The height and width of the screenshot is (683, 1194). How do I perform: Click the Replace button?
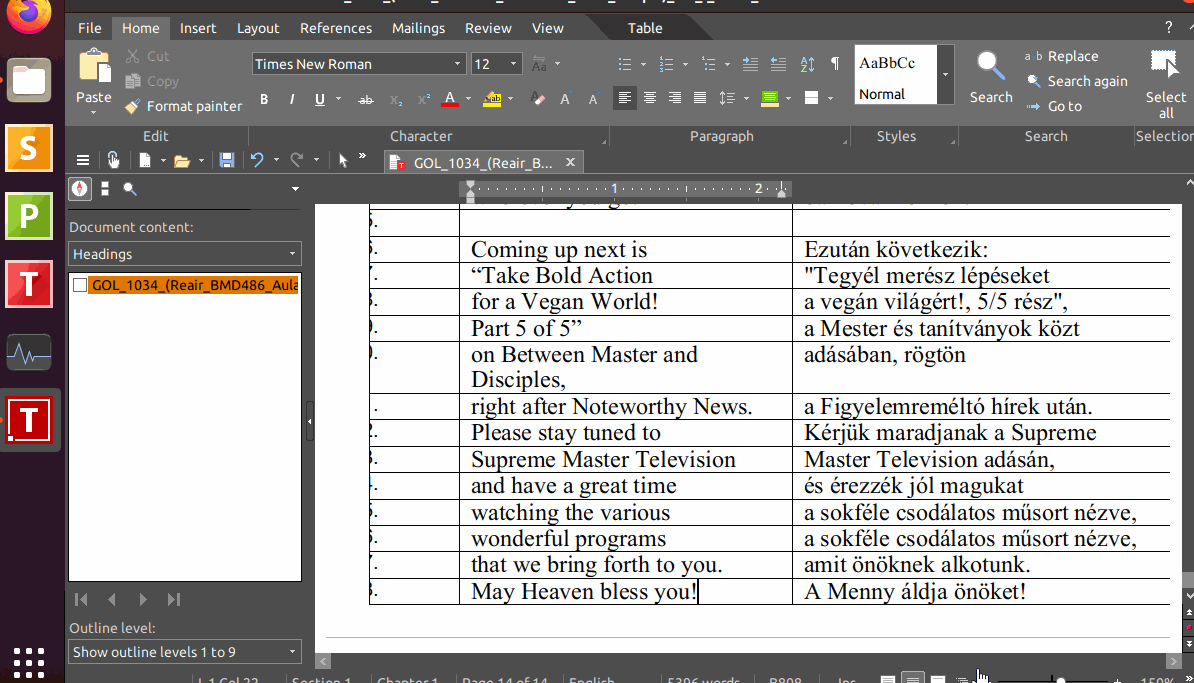click(1071, 56)
